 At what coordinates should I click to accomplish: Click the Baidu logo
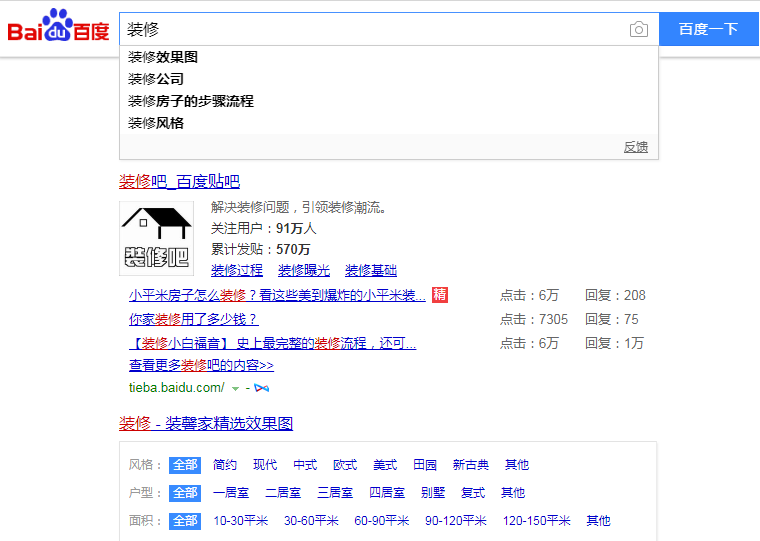pyautogui.click(x=58, y=28)
